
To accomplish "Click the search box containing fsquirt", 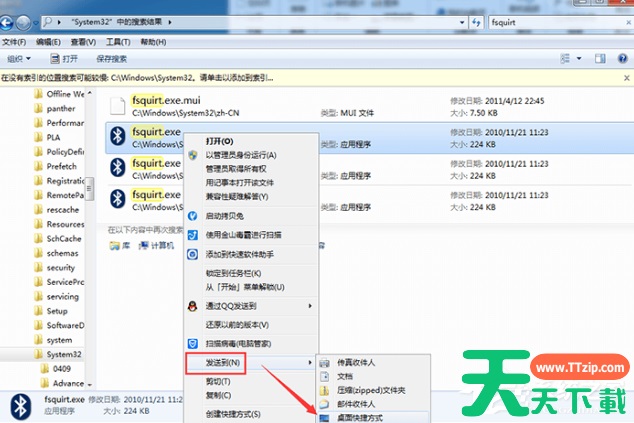I will (560, 23).
